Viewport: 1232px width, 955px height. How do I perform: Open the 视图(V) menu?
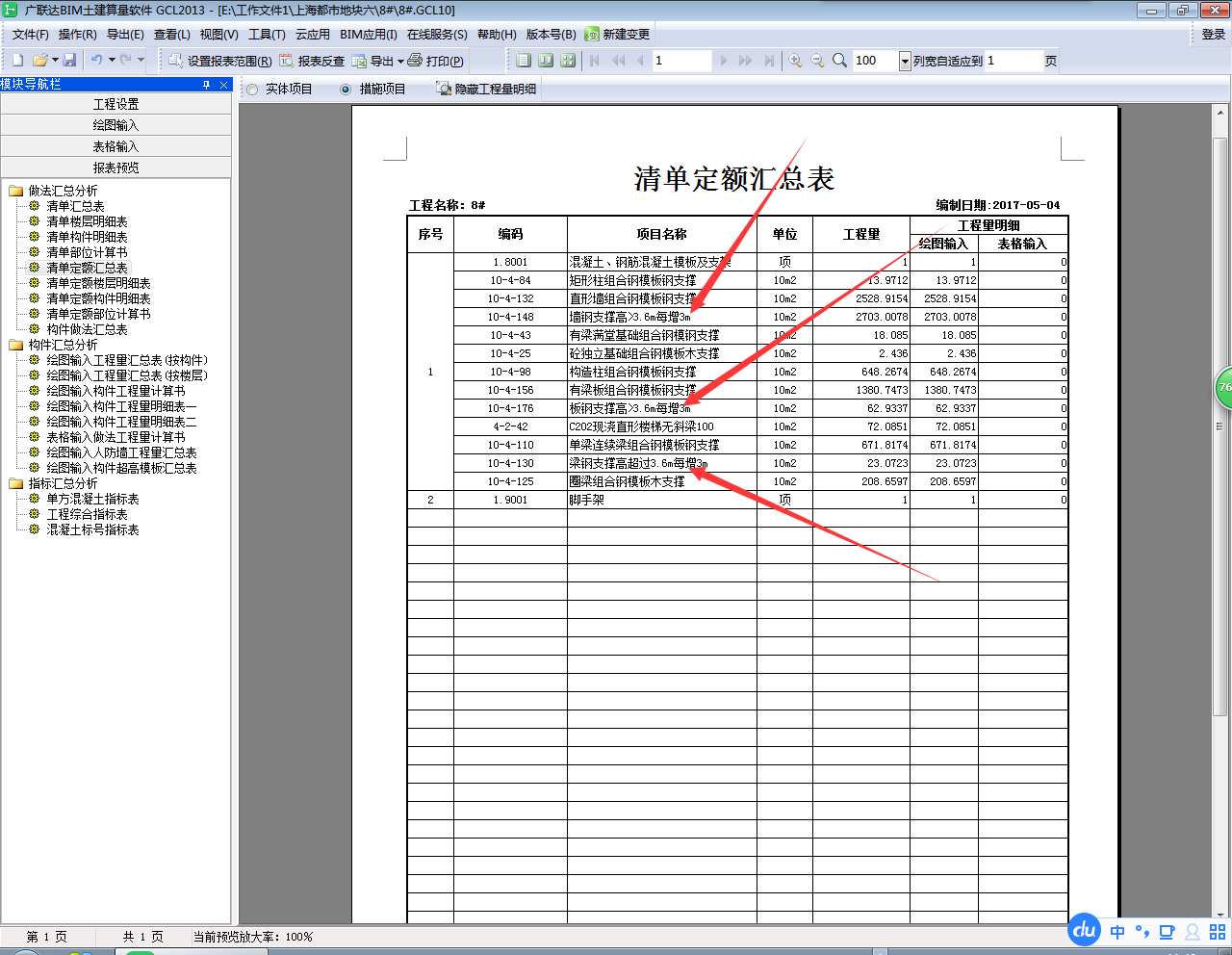point(218,34)
